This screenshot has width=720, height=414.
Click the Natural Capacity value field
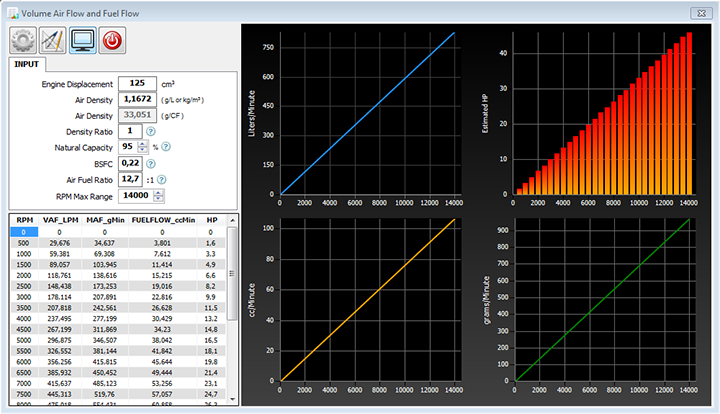[128, 147]
